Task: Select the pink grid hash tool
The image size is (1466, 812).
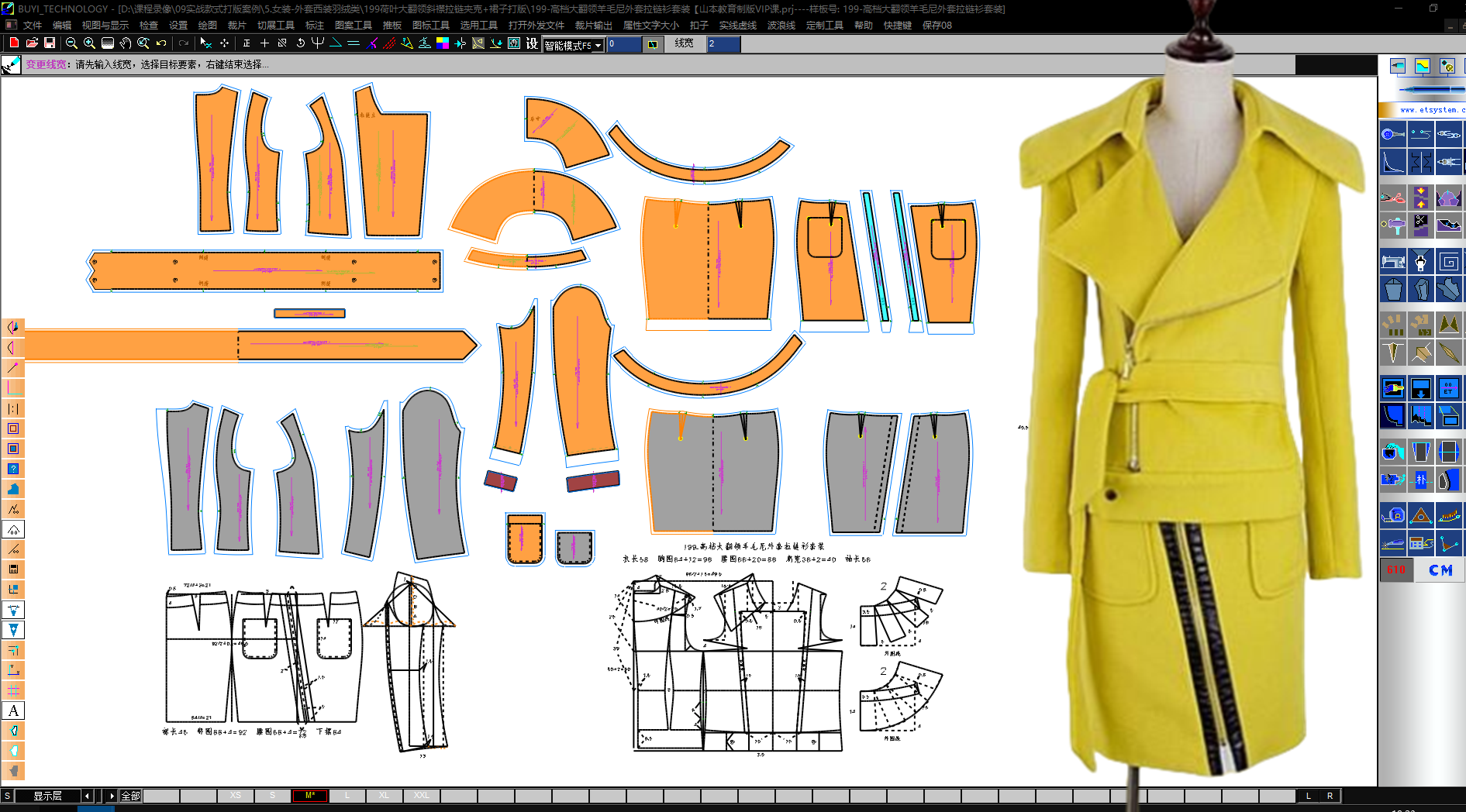Action: (x=13, y=690)
